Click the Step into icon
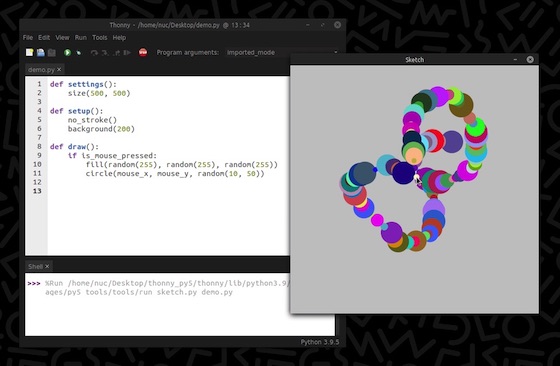The height and width of the screenshot is (366, 560). click(x=105, y=52)
